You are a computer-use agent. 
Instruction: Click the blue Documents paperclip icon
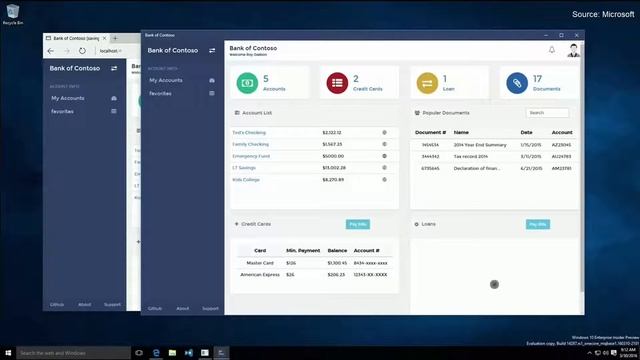tap(517, 83)
